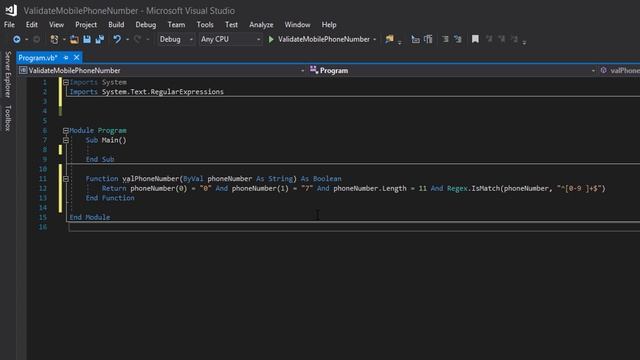Image resolution: width=640 pixels, height=360 pixels.
Task: Open the valPhone member navigation dropdown
Action: pos(619,71)
